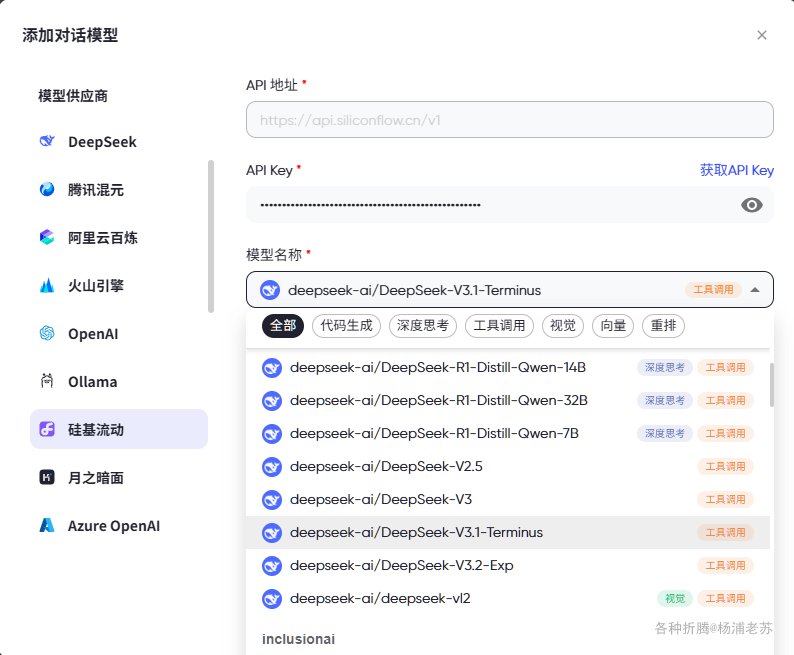Click icon beside DeepSeek-R1-Distill-Qwen-32B
The height and width of the screenshot is (655, 794).
pos(272,401)
